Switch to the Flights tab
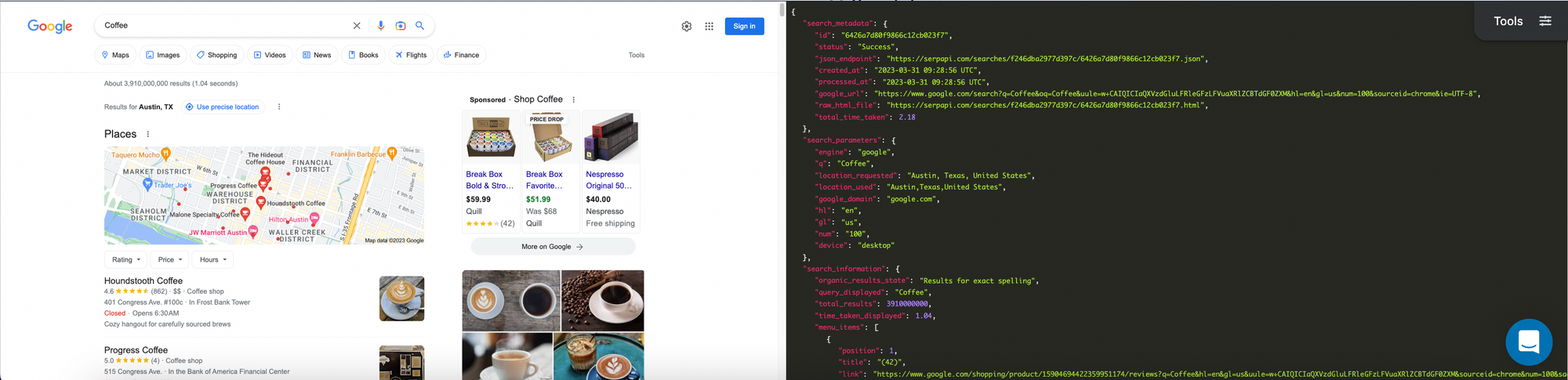 tap(411, 55)
